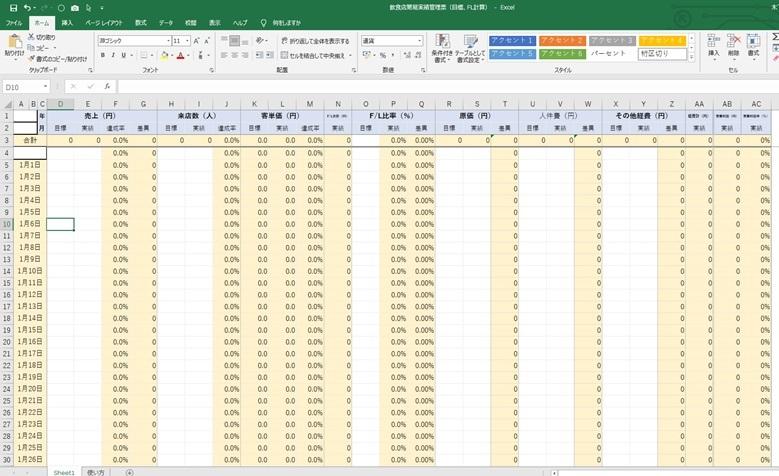Click the Insert cells (挿入) icon

click(713, 47)
